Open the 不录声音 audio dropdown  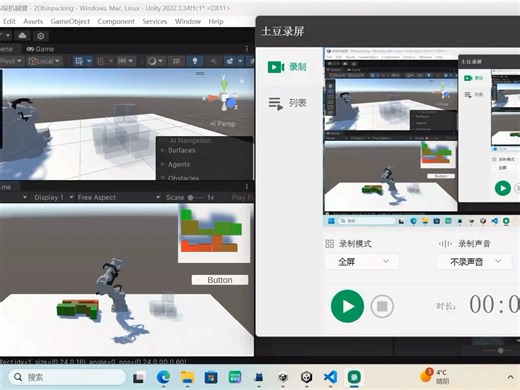pos(474,262)
